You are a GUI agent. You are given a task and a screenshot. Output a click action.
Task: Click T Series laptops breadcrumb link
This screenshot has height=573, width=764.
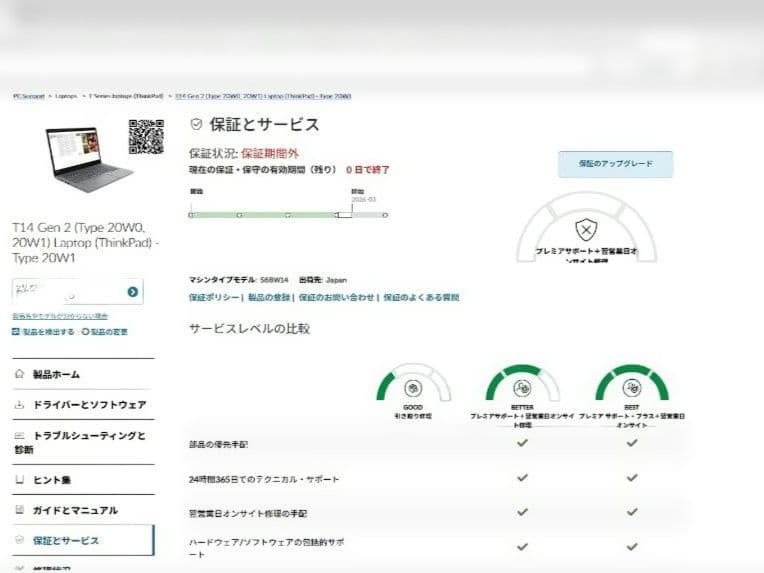tap(126, 96)
